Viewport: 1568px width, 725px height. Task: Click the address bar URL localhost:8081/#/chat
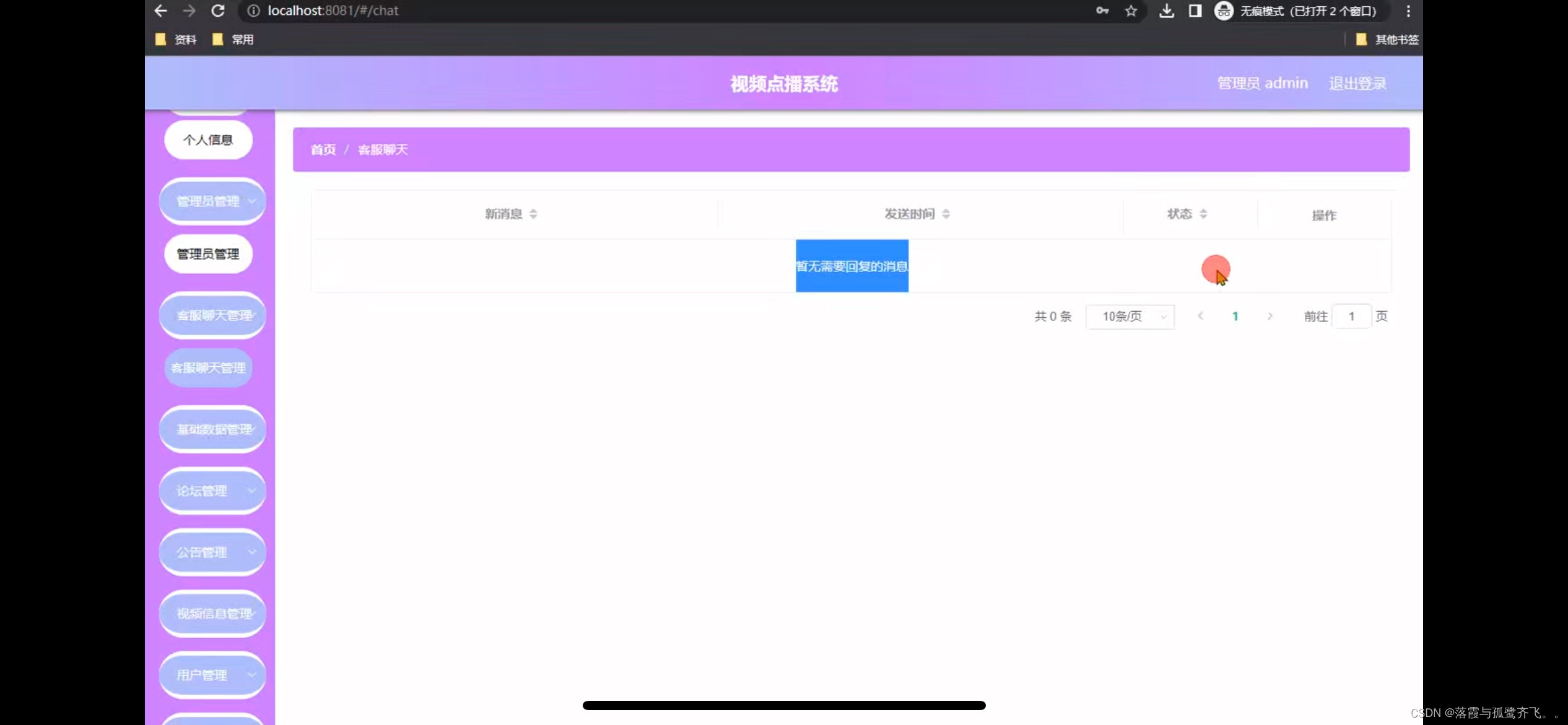(x=333, y=11)
